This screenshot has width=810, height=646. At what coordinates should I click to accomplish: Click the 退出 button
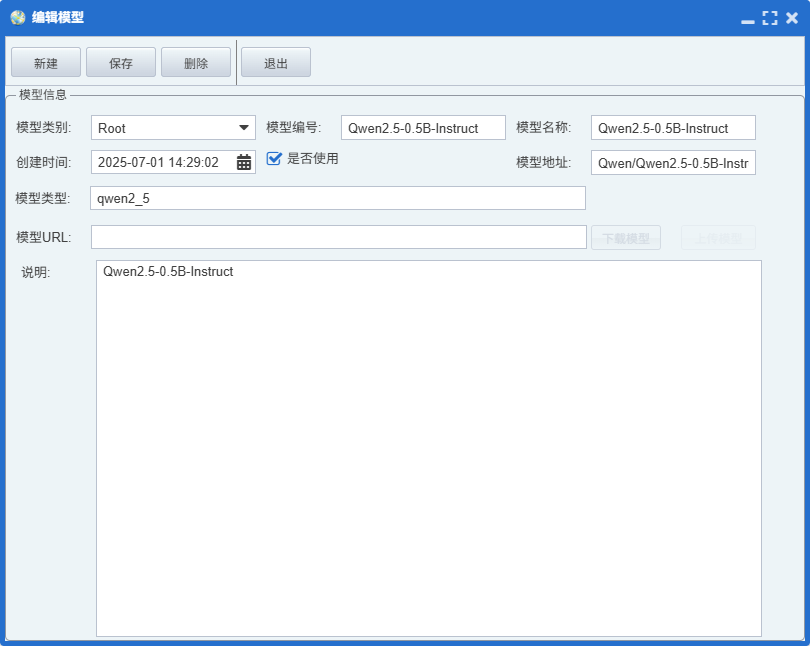pos(276,62)
